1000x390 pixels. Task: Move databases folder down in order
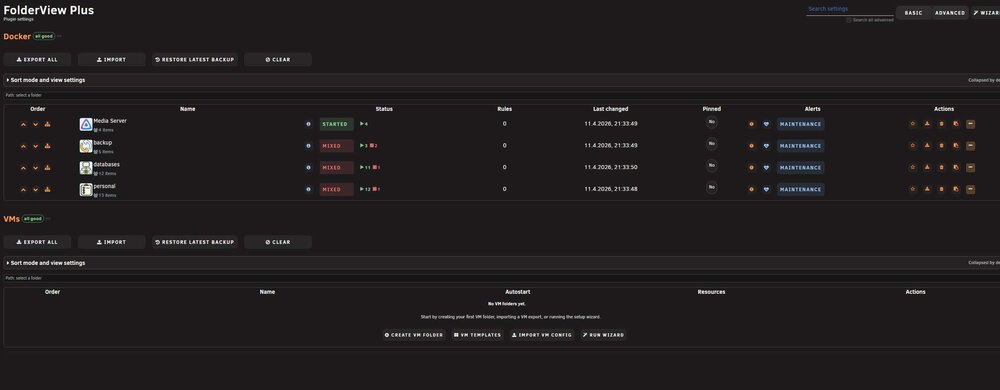coord(36,168)
